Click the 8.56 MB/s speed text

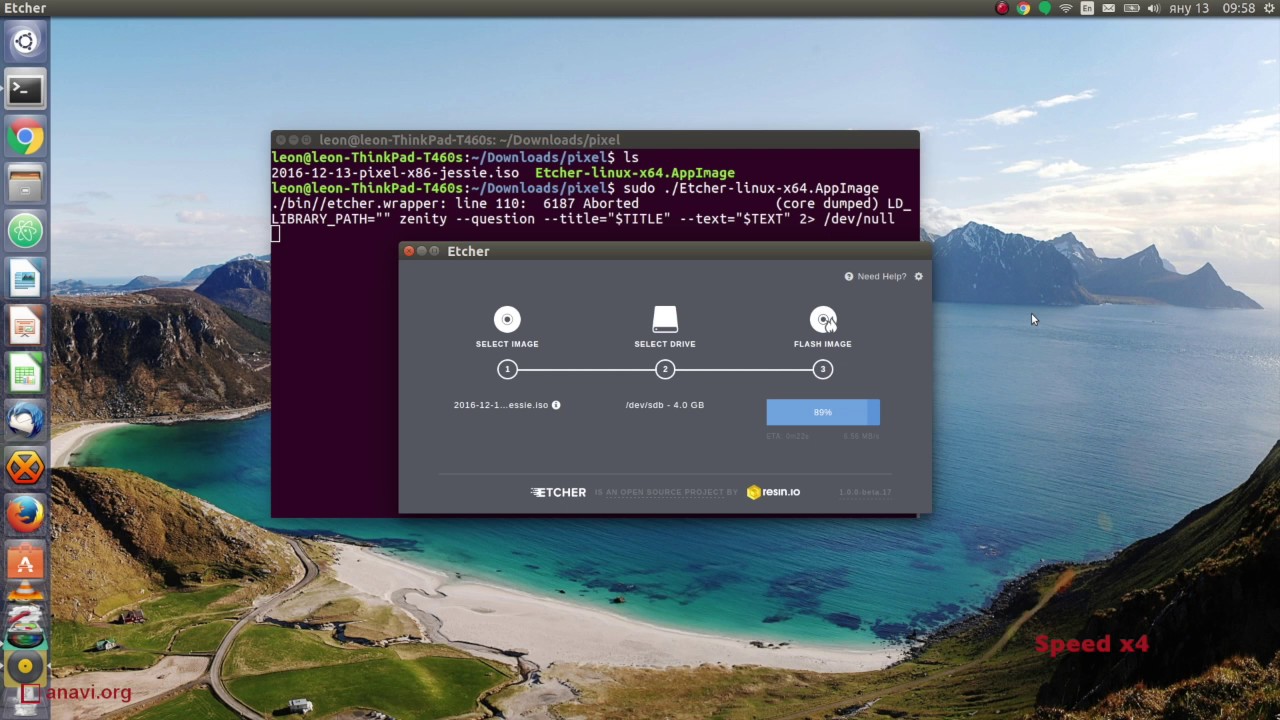[x=861, y=436]
